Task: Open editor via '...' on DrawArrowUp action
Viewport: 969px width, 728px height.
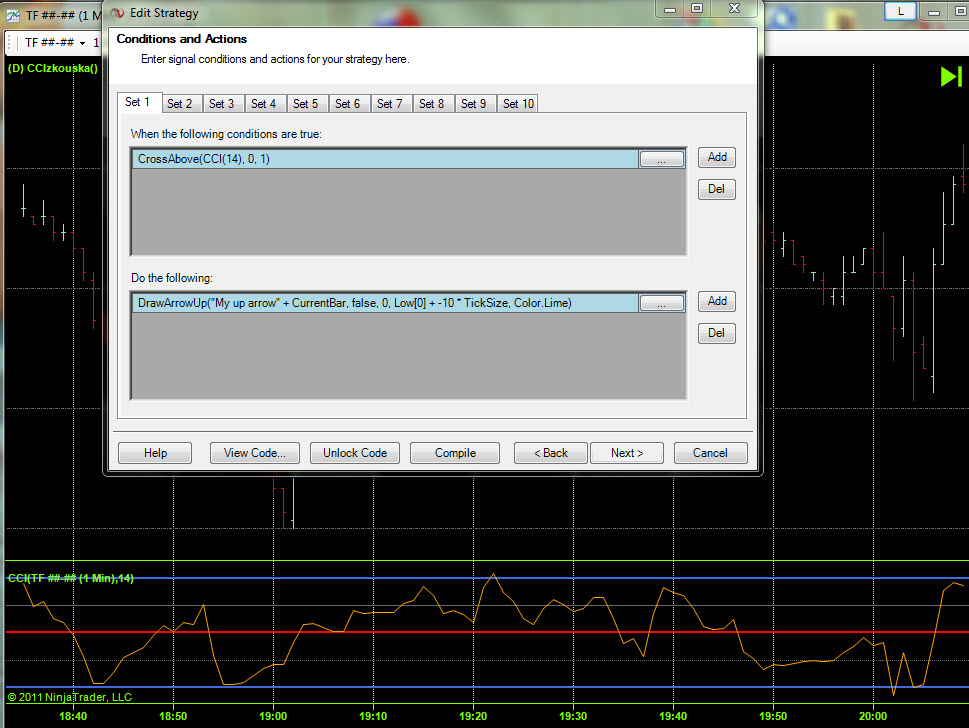Action: coord(661,303)
